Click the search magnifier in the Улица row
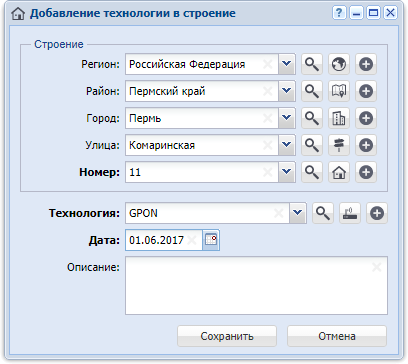The height and width of the screenshot is (364, 408). 312,145
